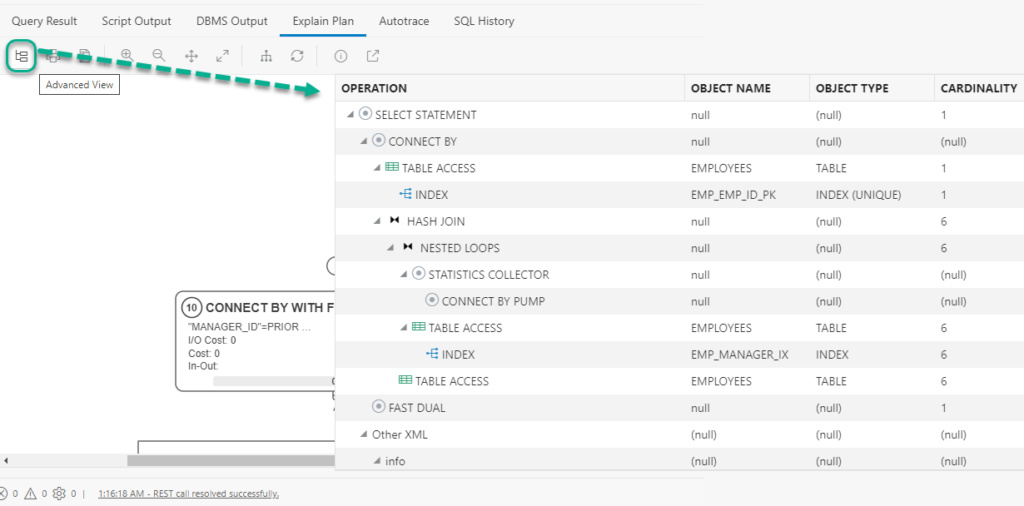1024x506 pixels.
Task: Click the CONNECT BY row icon
Action: tap(378, 141)
